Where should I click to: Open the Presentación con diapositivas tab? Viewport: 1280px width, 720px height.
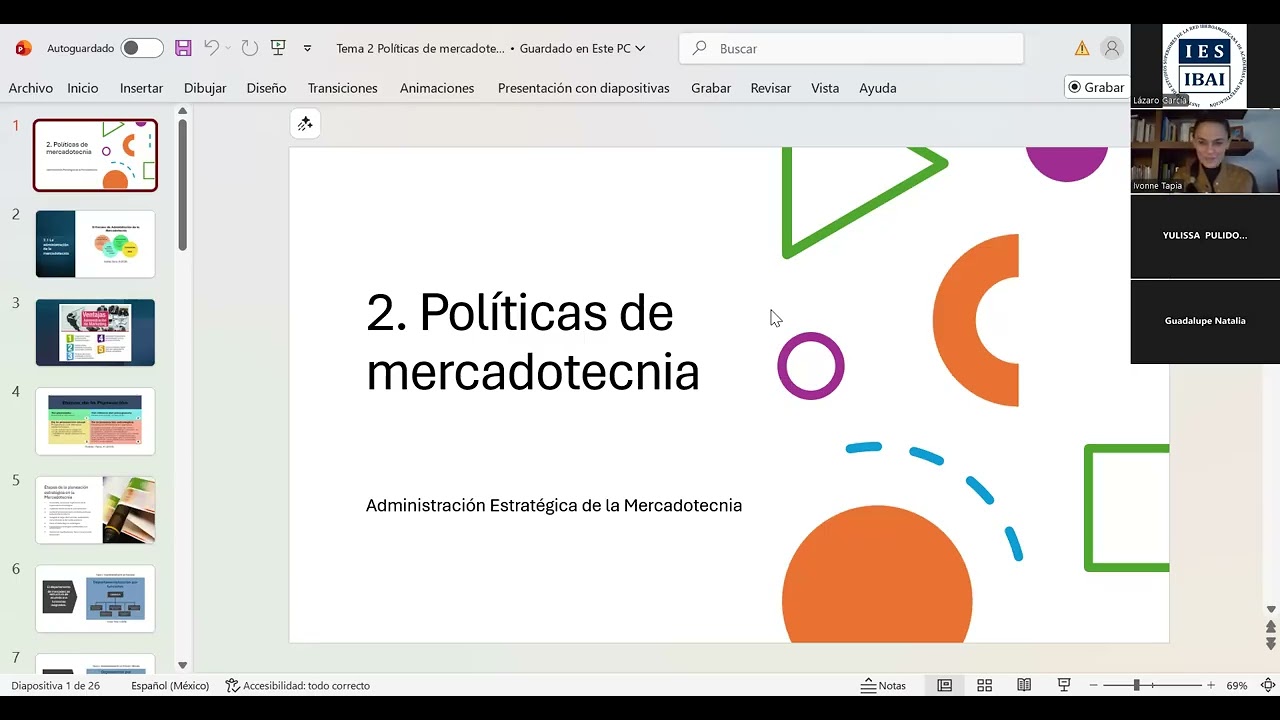coord(584,88)
